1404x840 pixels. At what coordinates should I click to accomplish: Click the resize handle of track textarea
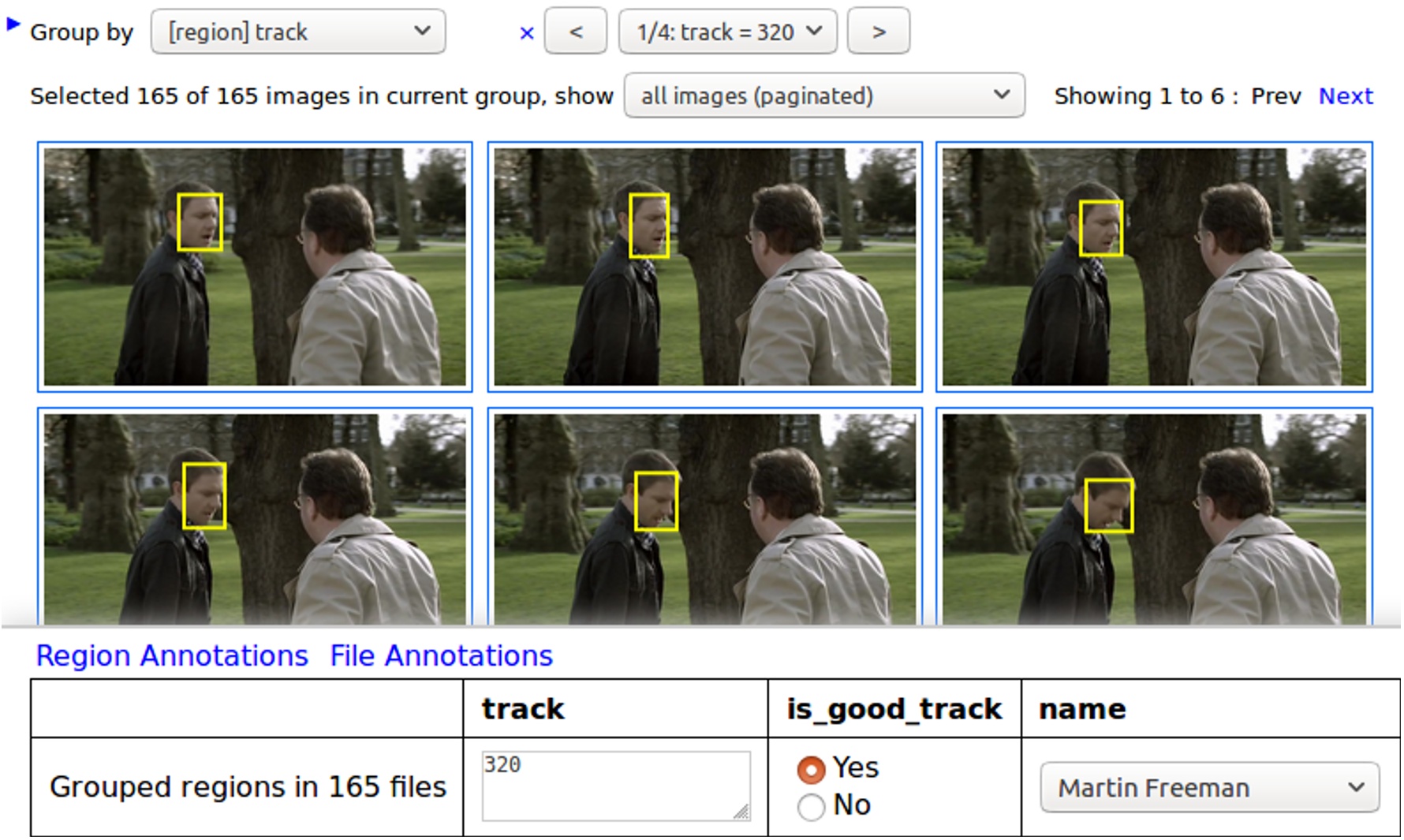[741, 812]
